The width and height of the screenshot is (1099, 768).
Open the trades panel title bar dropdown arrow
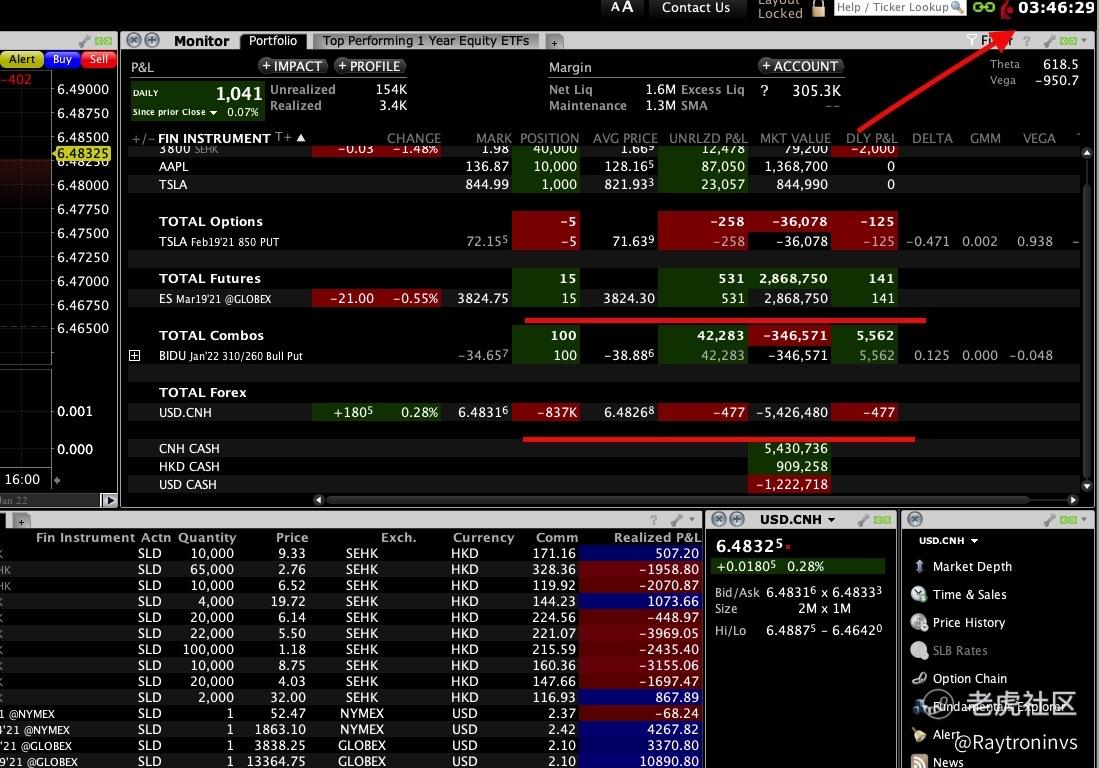(692, 520)
